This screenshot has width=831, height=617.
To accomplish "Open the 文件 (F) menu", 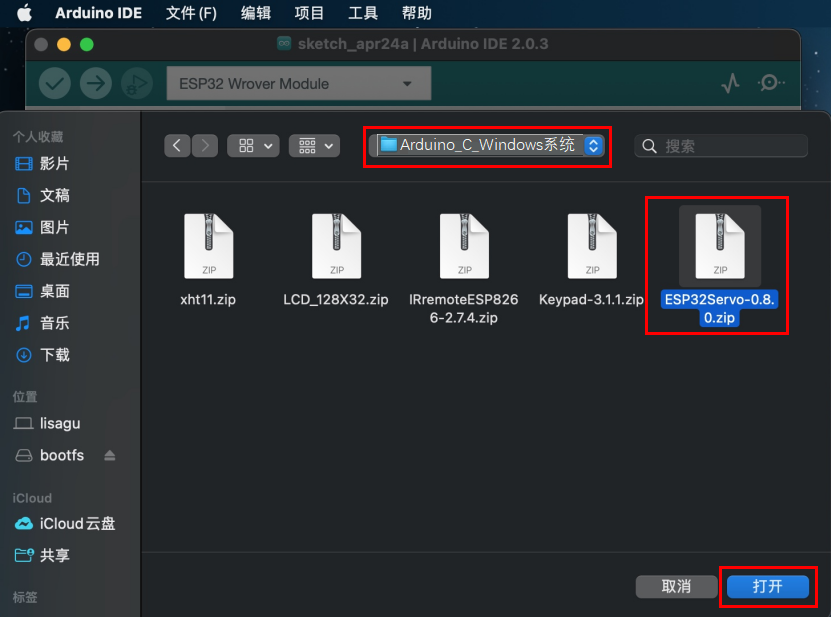I will pos(191,14).
